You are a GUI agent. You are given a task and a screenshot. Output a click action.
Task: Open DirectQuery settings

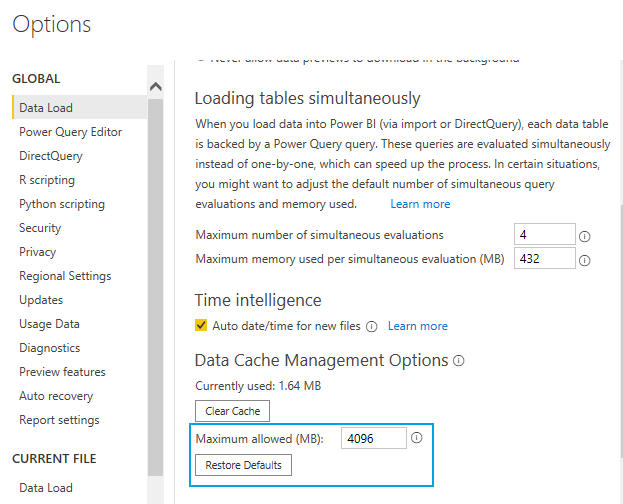51,156
